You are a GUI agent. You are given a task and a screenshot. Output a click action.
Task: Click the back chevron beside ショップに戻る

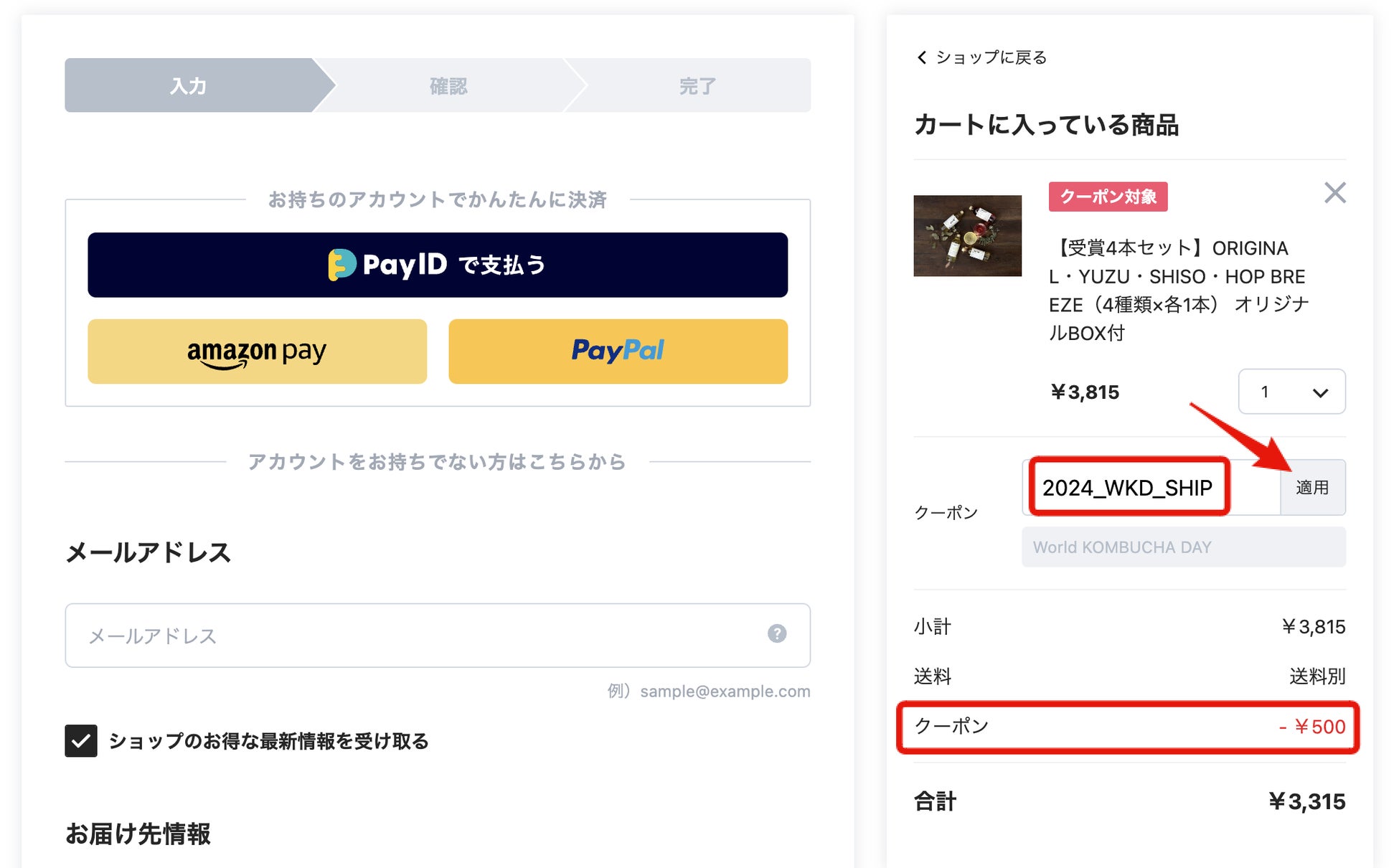click(x=922, y=57)
